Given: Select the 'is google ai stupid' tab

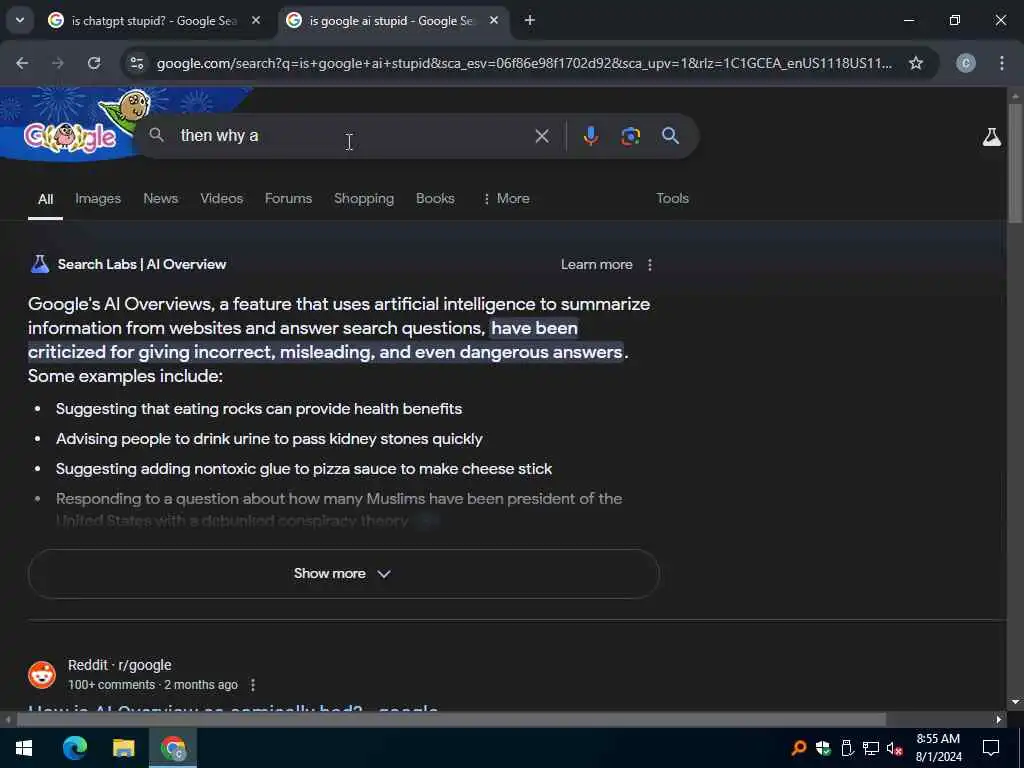Looking at the screenshot, I should (x=391, y=21).
